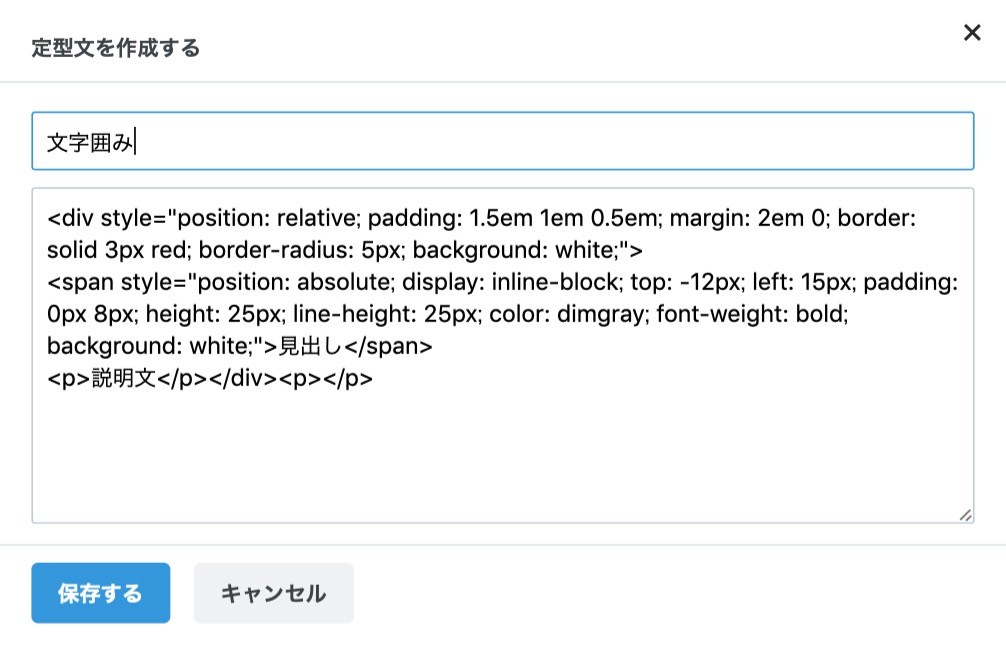Click font-weight: bold in the code
The image size is (1006, 654).
tap(752, 314)
